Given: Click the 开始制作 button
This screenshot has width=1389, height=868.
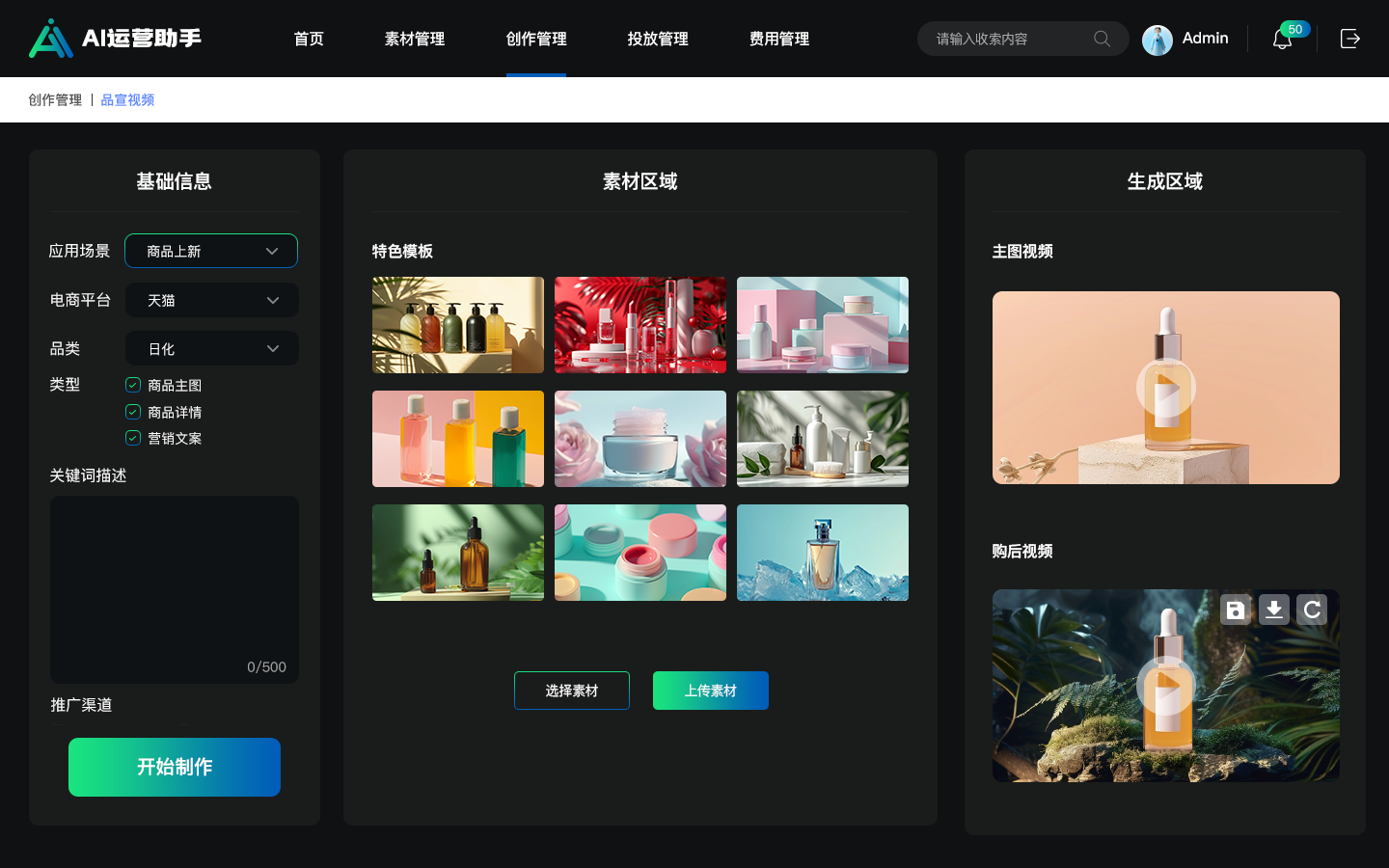Looking at the screenshot, I should click(175, 767).
